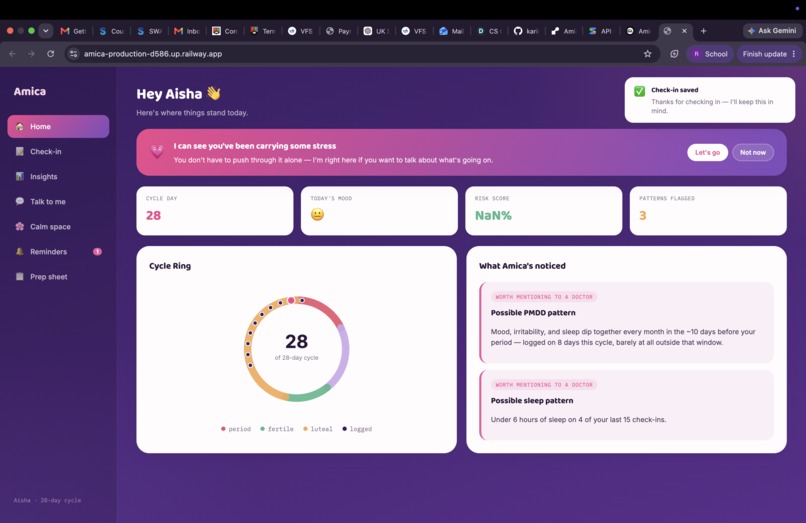Close the active Amica tab

(684, 31)
